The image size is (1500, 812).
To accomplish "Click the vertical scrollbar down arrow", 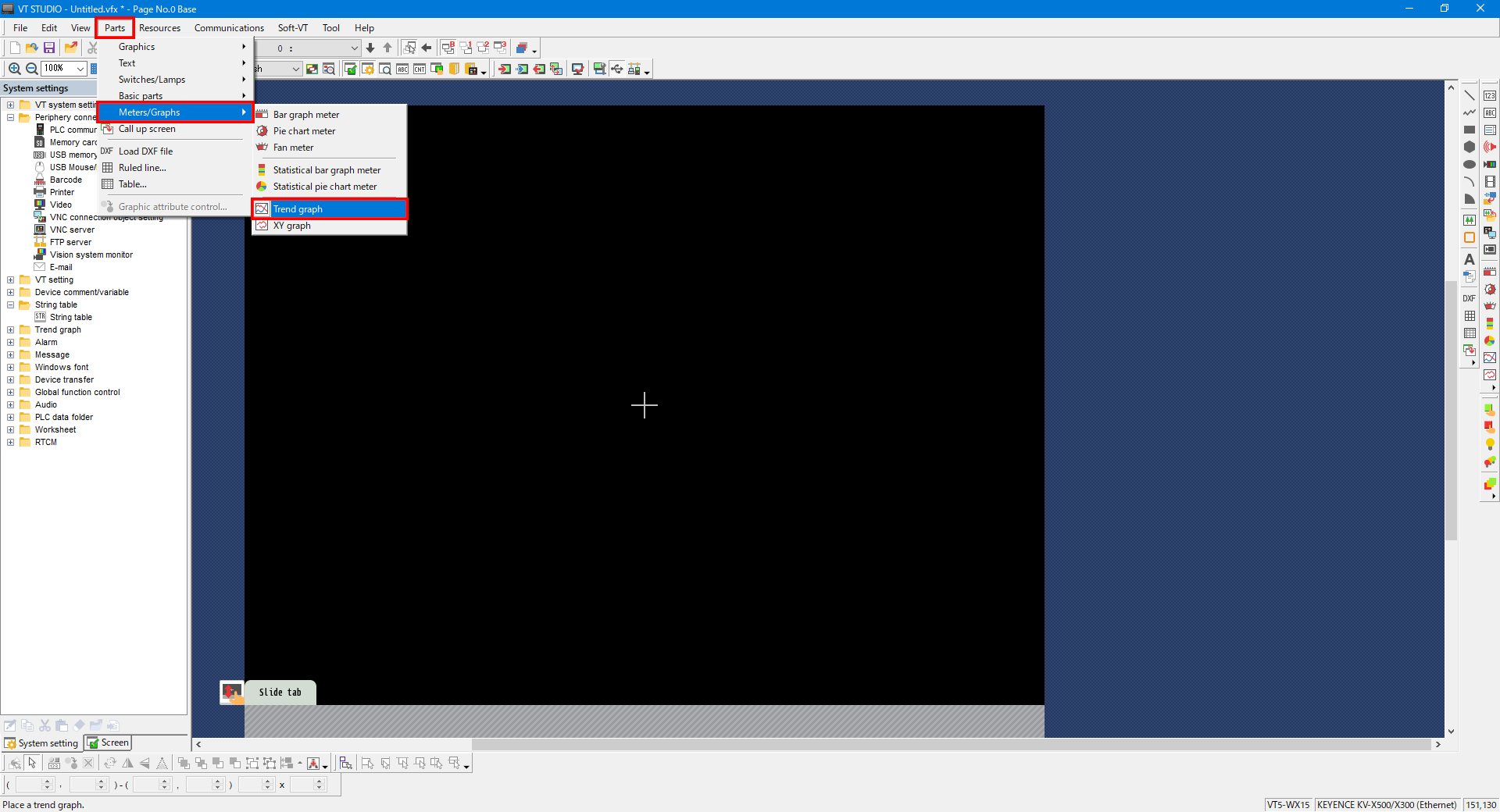I will 1451,732.
